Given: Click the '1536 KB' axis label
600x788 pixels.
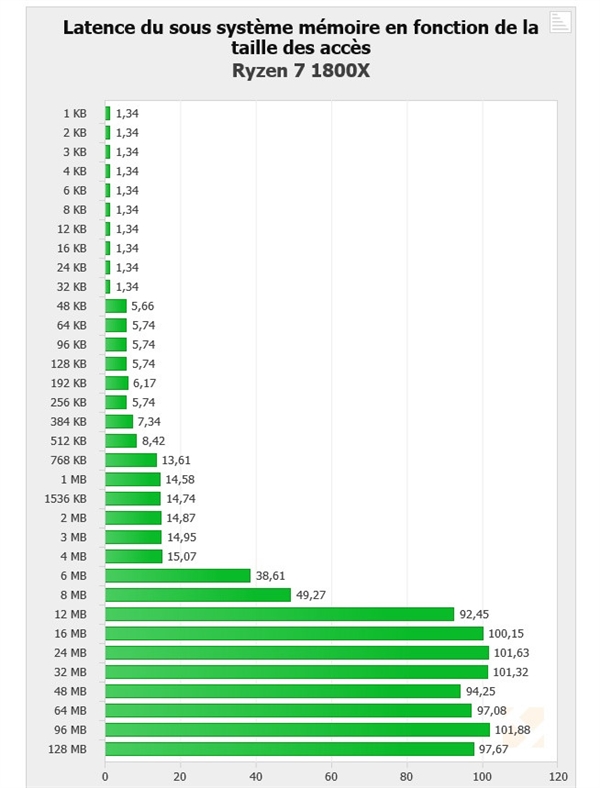Looking at the screenshot, I should click(x=66, y=499).
